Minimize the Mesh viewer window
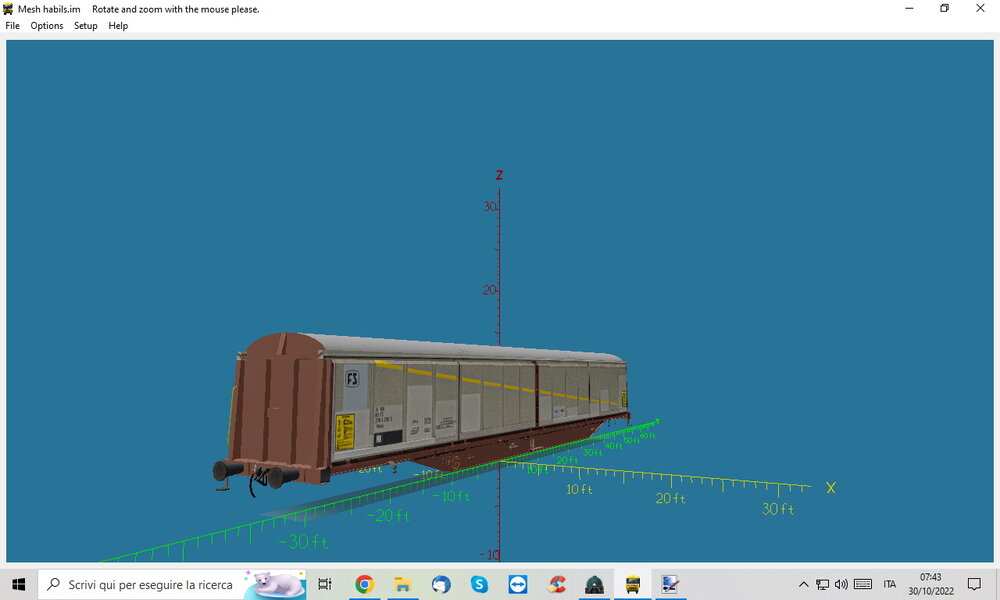This screenshot has height=600, width=1000. [x=909, y=8]
